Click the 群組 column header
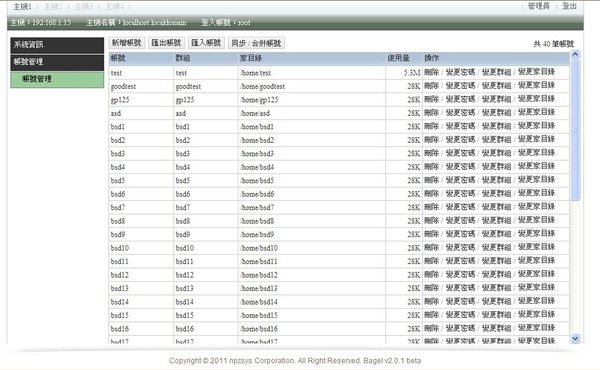 (206, 58)
